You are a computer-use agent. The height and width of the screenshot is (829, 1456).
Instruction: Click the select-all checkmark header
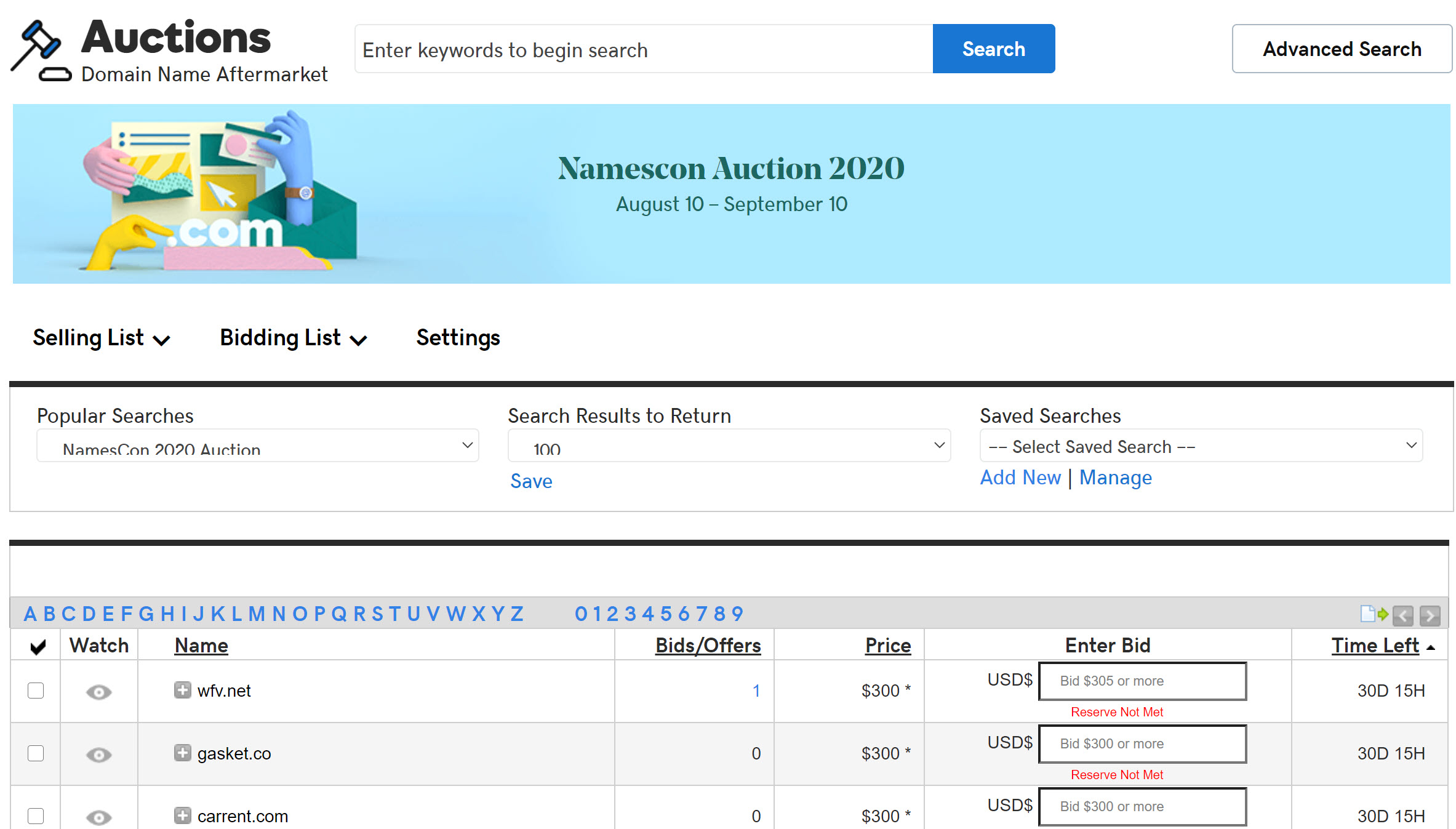[38, 646]
